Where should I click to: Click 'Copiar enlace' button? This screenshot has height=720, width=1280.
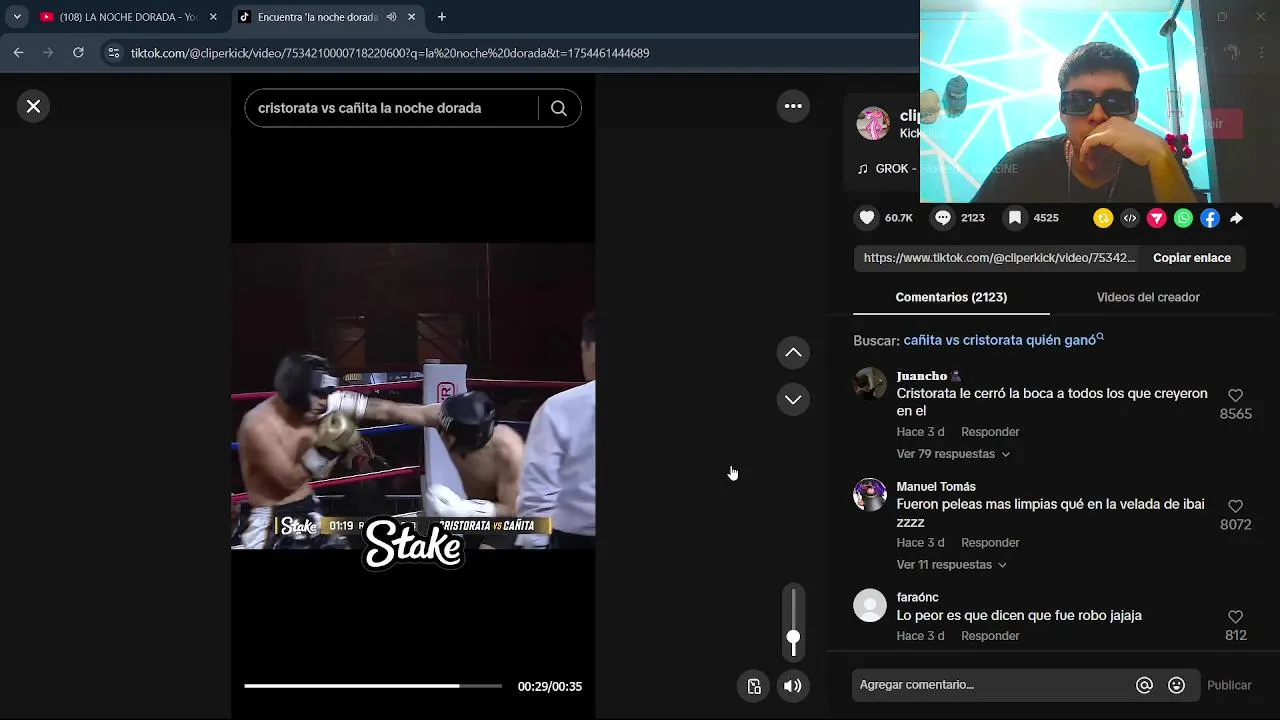point(1192,258)
